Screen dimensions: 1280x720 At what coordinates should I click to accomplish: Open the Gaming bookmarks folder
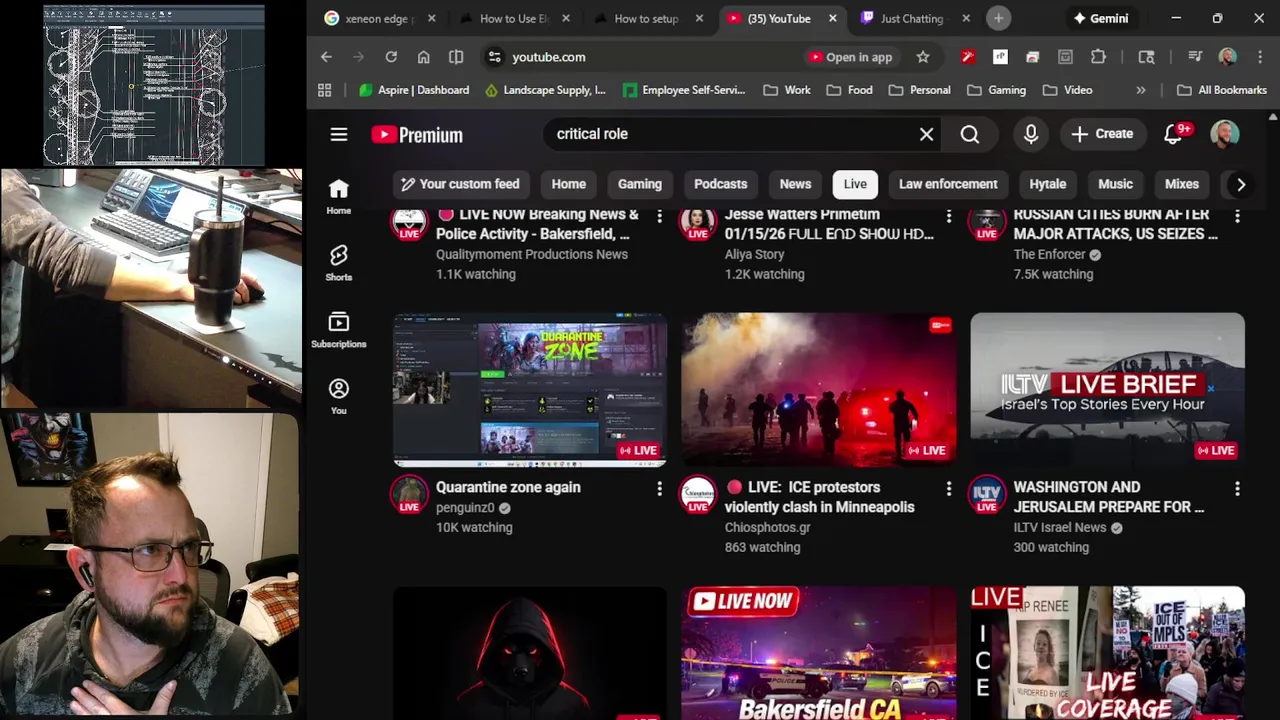coord(996,90)
